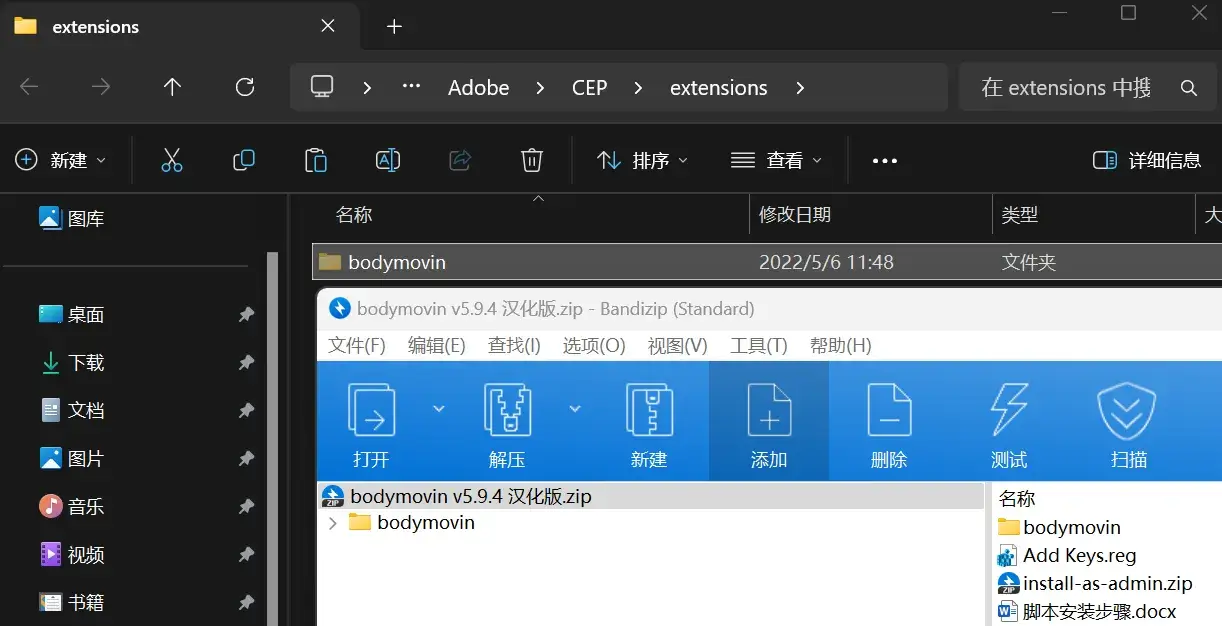This screenshot has height=626, width=1222.
Task: Open the dropdown arrow next to Bandizip 打开
Action: pos(438,408)
